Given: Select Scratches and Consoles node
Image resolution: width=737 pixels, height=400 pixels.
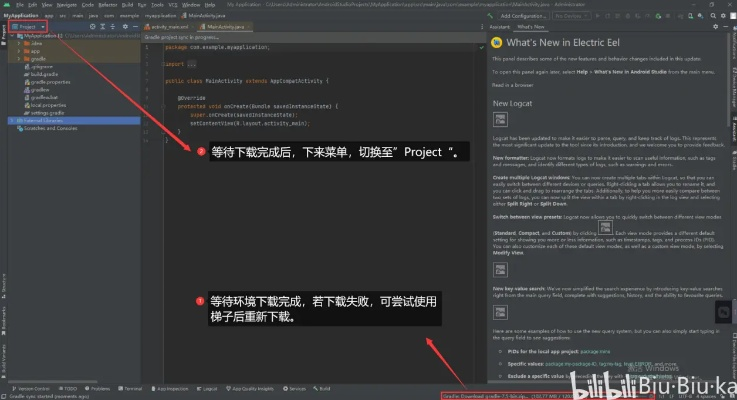Looking at the screenshot, I should (x=50, y=128).
